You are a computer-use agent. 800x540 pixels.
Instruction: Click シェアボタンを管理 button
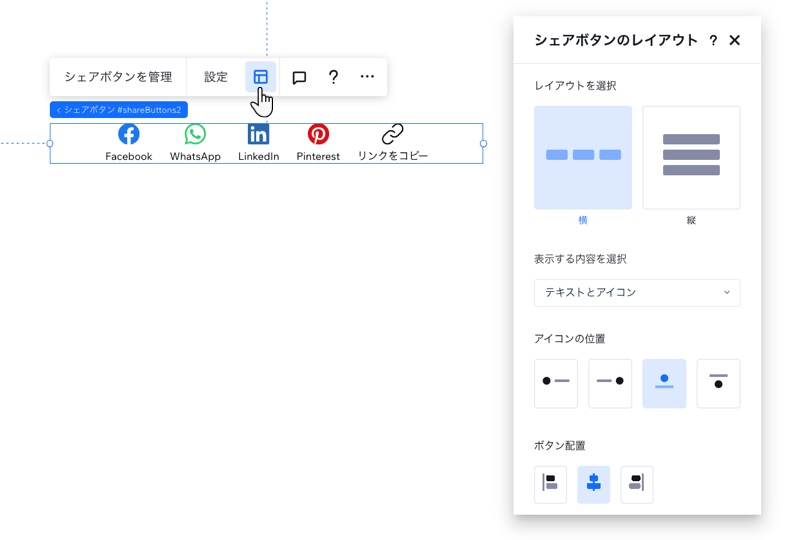tap(118, 77)
